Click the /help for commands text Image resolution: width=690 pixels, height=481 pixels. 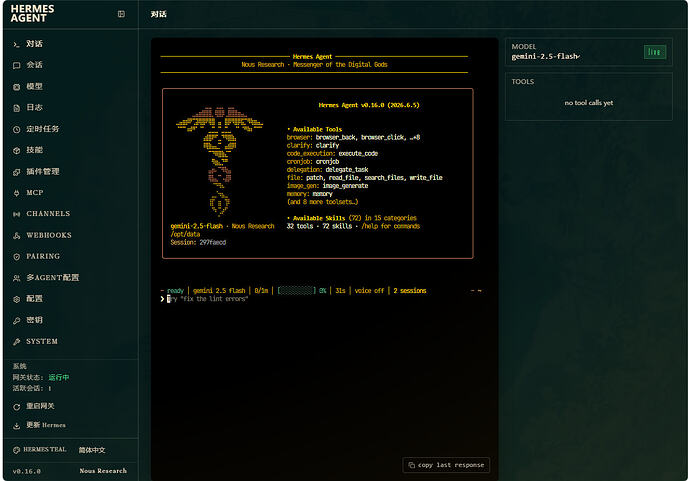point(391,226)
